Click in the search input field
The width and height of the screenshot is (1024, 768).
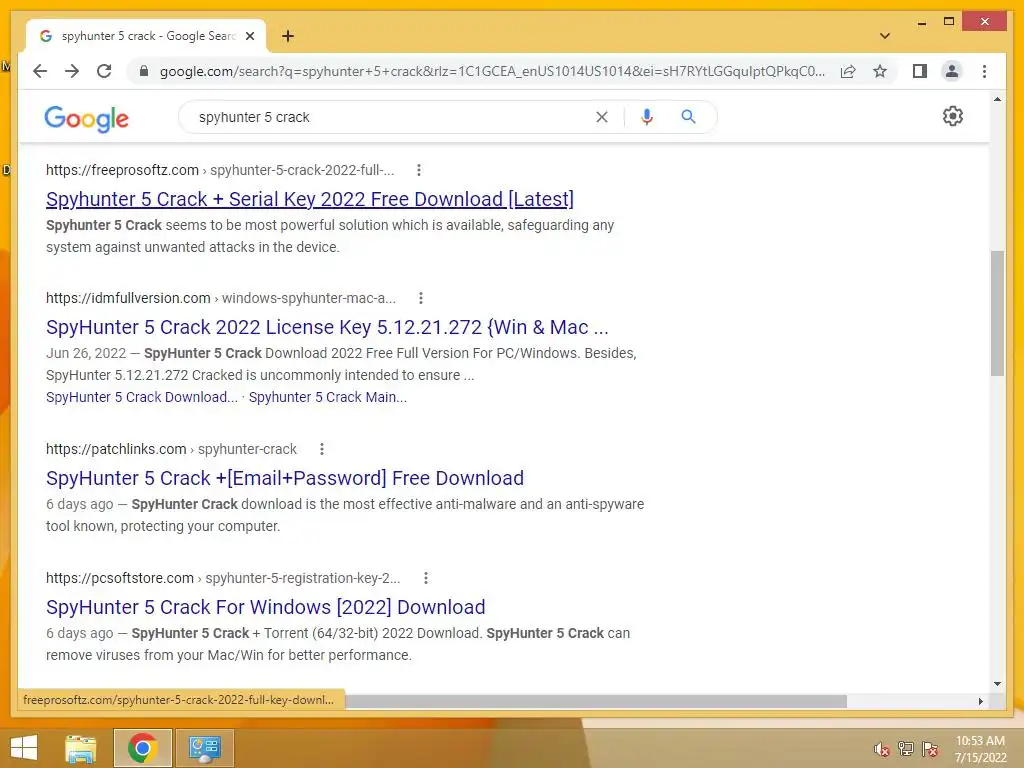(x=392, y=117)
